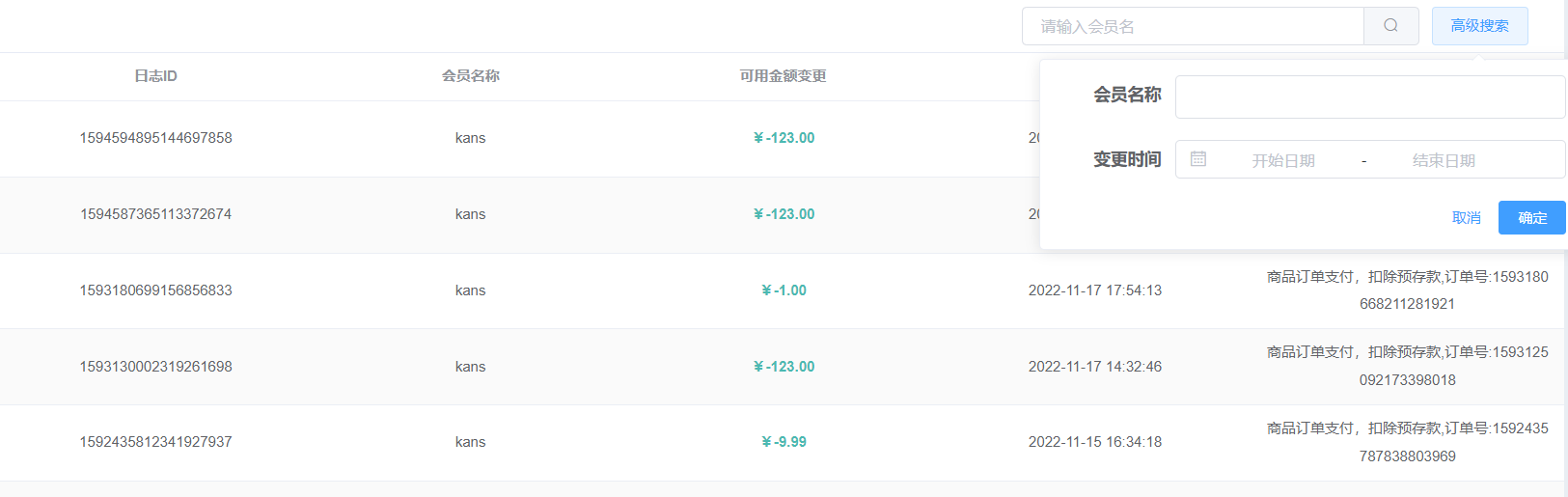Select the 结束日期 end date field
The image size is (1568, 497).
click(1444, 160)
